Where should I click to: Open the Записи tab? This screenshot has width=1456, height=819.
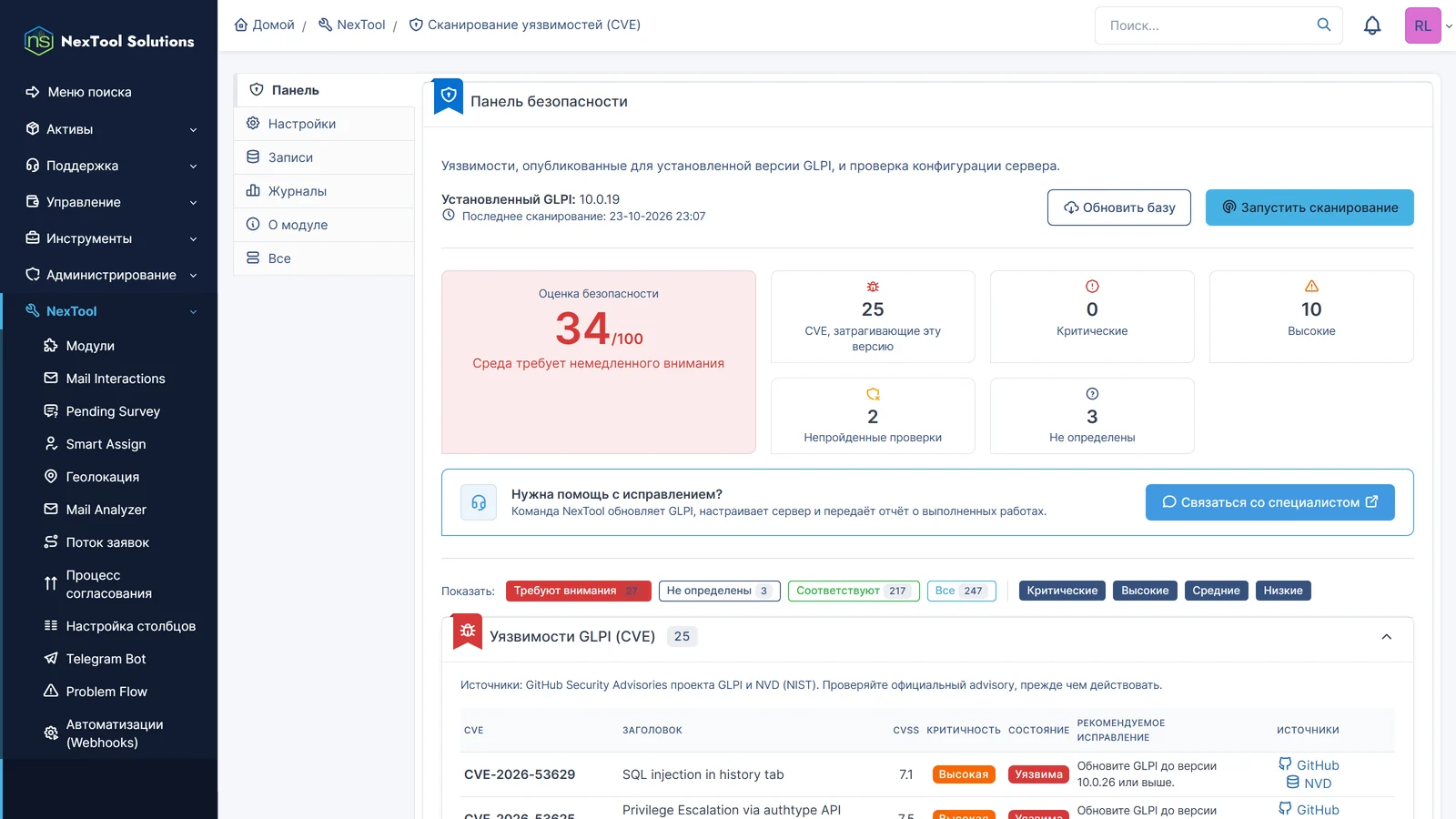(324, 157)
